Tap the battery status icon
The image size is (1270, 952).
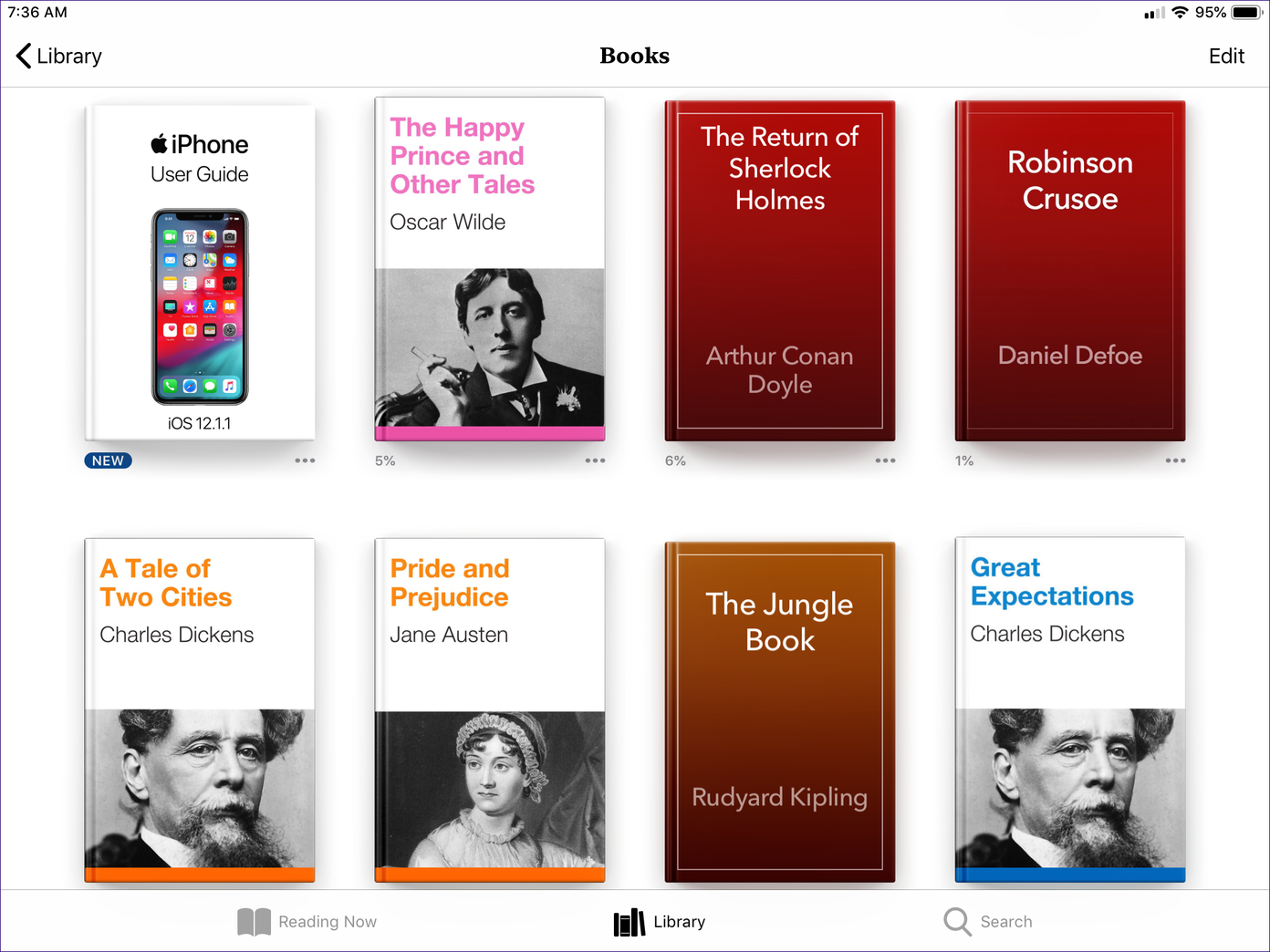tap(1245, 13)
